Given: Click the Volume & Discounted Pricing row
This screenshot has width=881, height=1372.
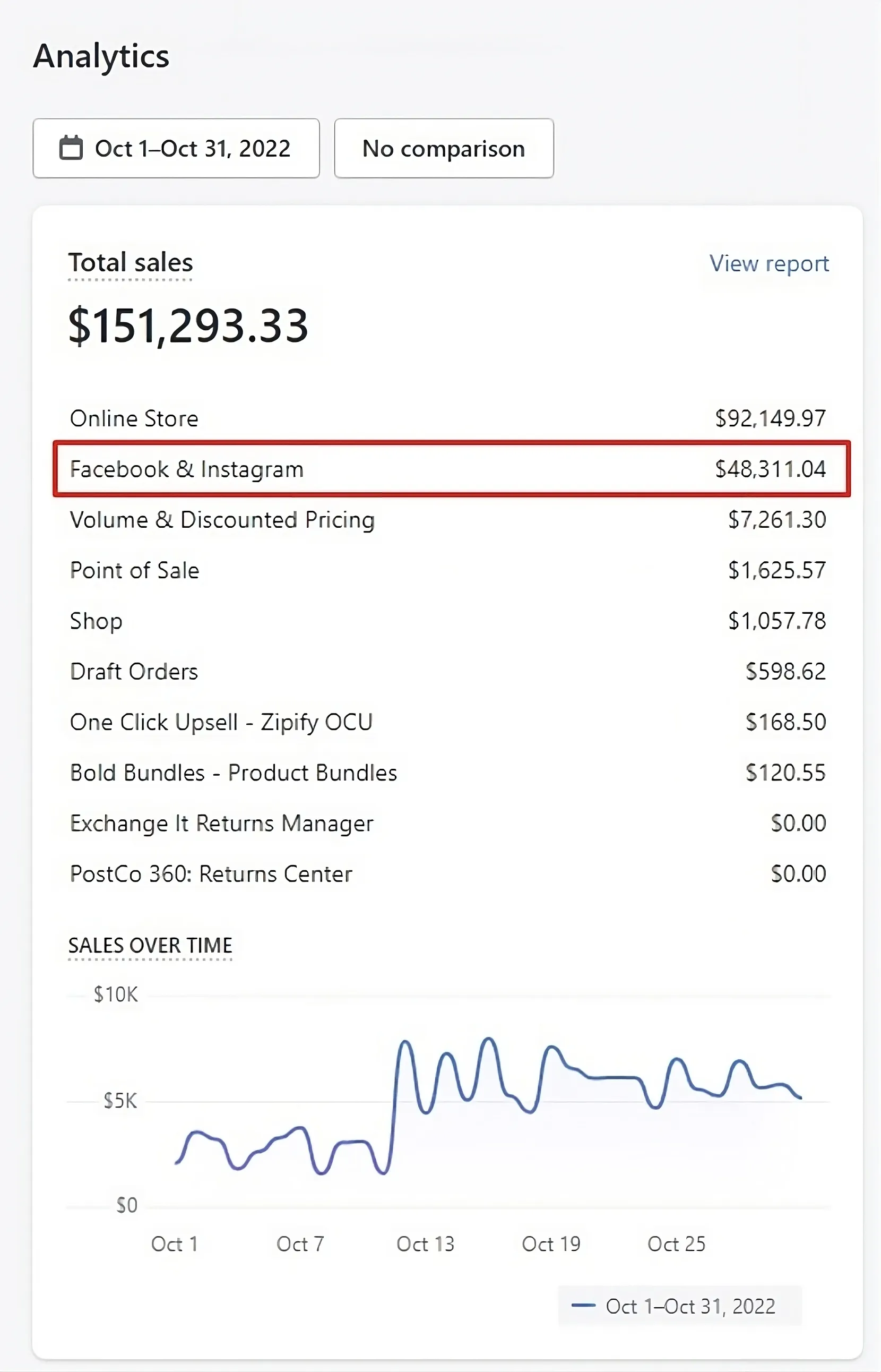Looking at the screenshot, I should point(447,520).
